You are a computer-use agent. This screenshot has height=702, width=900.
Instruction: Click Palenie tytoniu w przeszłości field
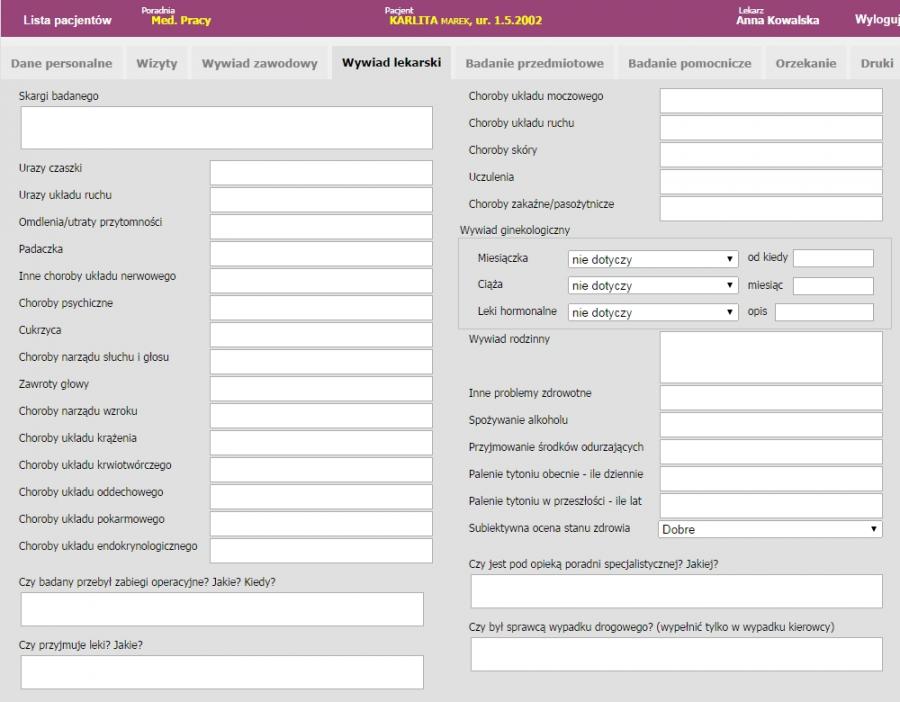[x=771, y=505]
